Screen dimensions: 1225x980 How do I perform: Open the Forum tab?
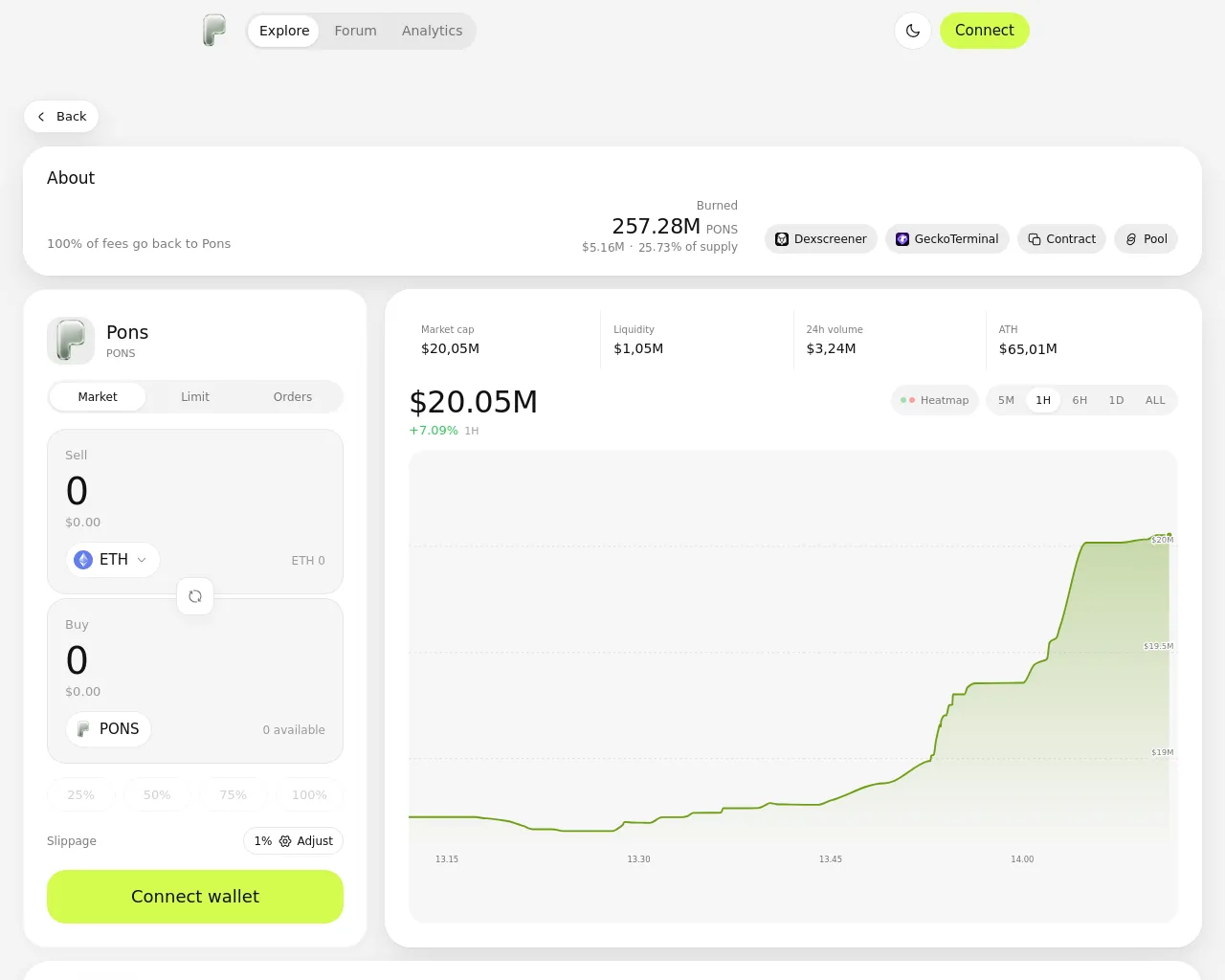tap(355, 31)
